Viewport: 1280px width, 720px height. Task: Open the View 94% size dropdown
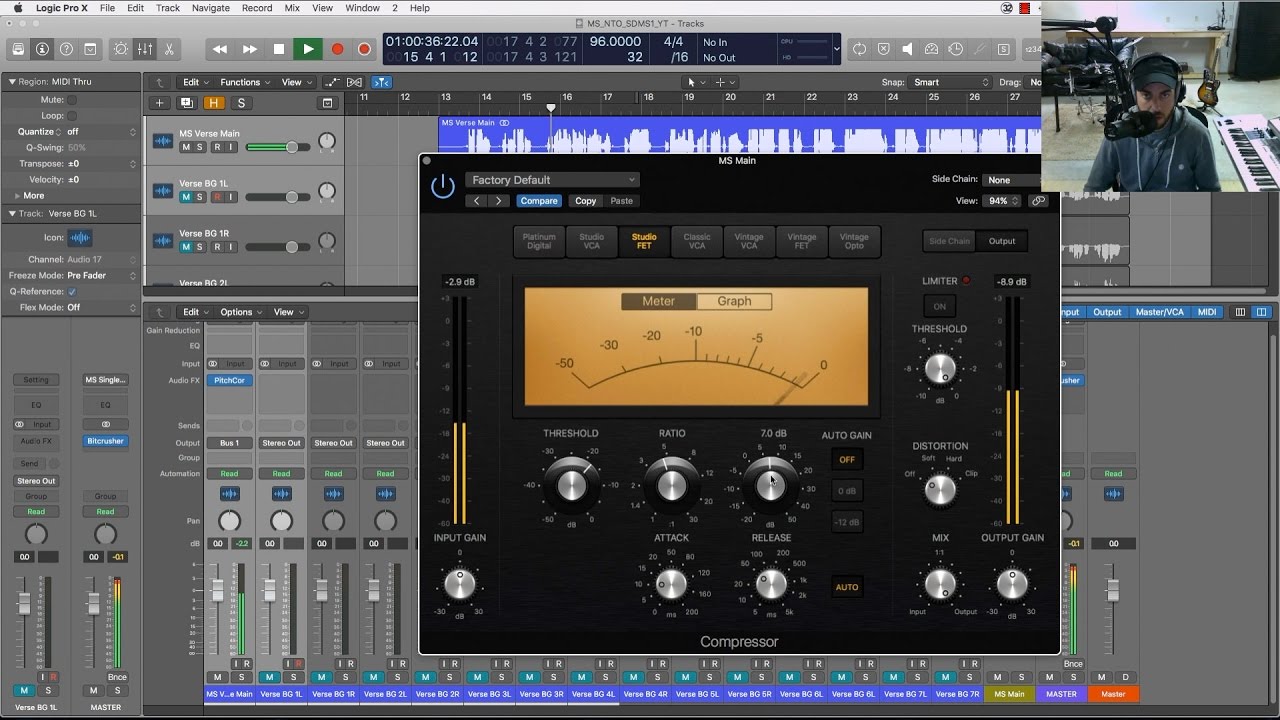tap(1001, 201)
